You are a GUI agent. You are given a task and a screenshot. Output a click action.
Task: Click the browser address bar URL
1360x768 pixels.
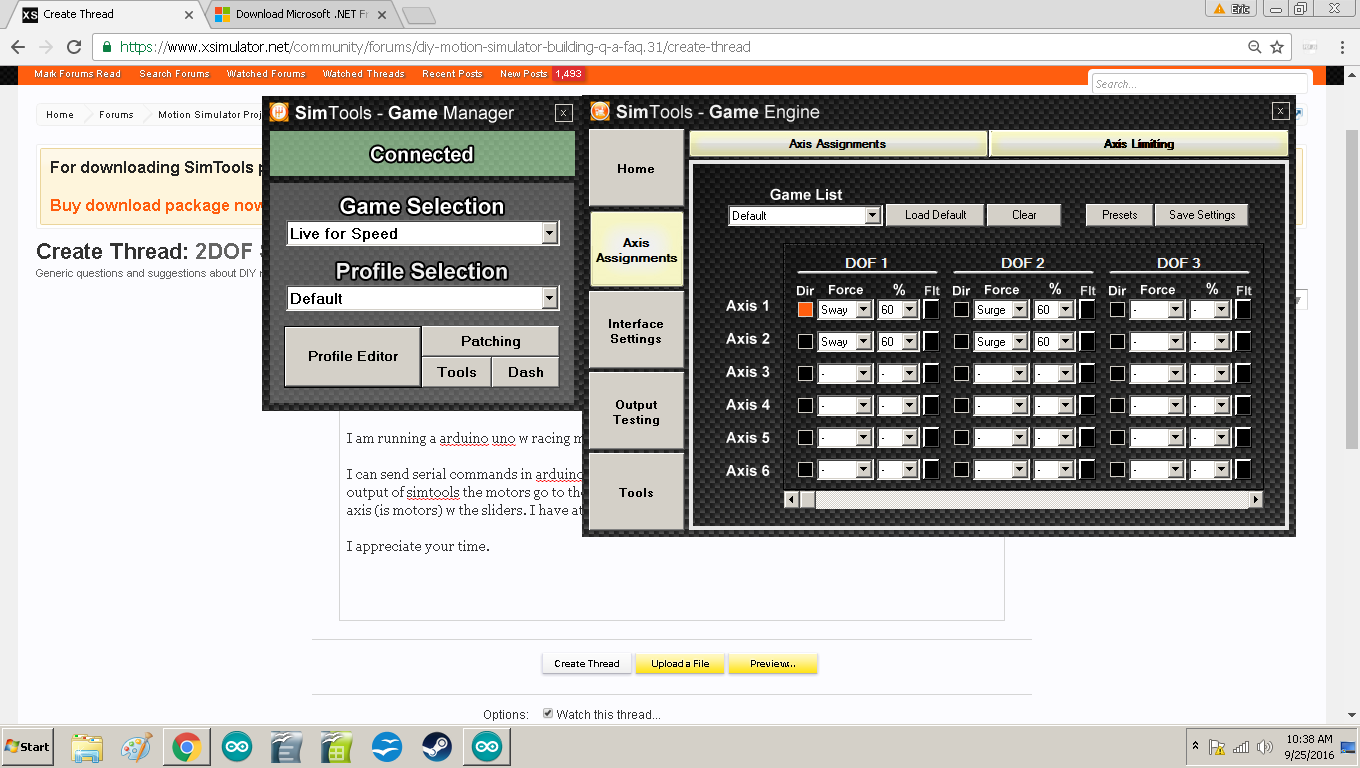(x=435, y=47)
